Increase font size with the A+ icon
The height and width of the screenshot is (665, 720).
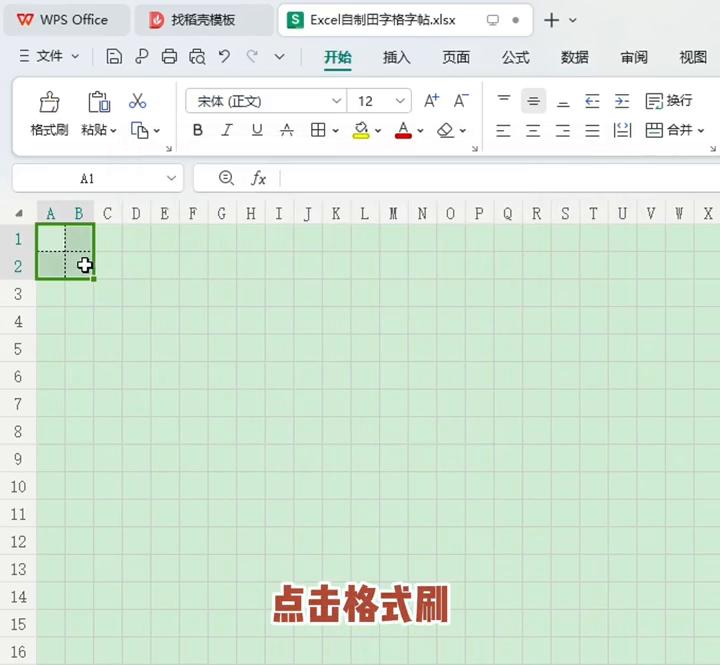[431, 101]
